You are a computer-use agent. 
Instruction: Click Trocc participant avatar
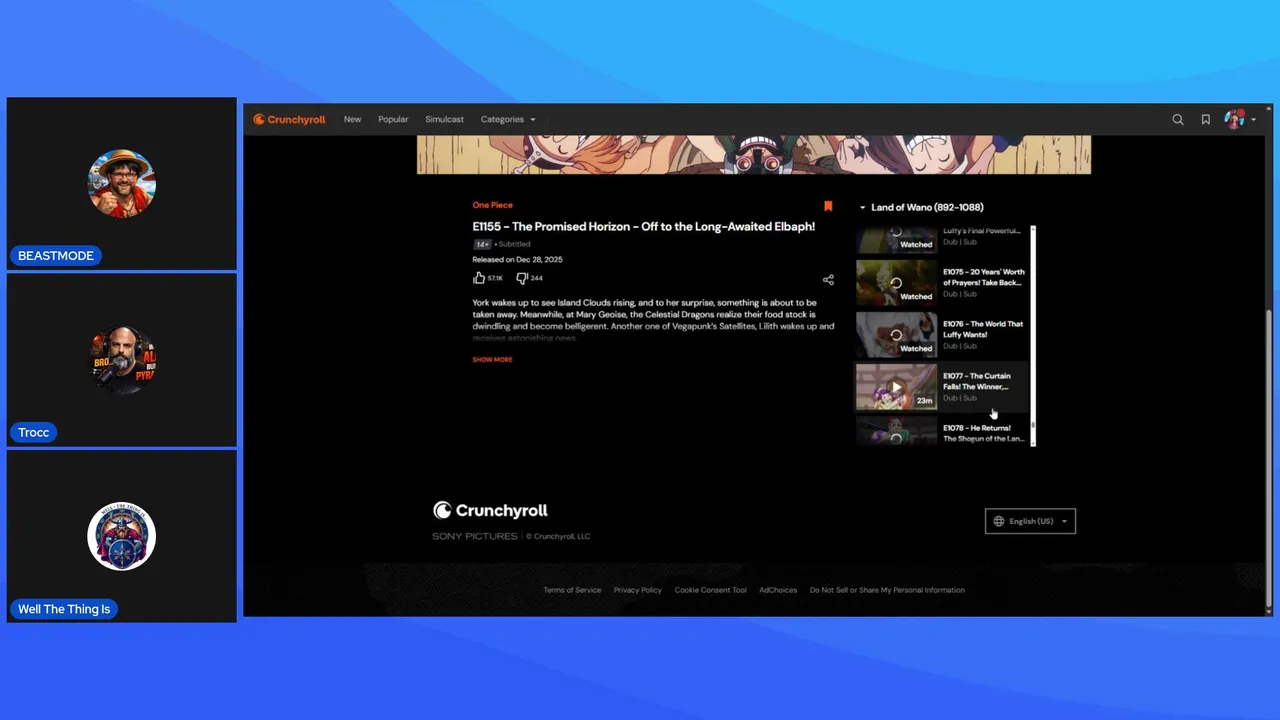coord(122,360)
